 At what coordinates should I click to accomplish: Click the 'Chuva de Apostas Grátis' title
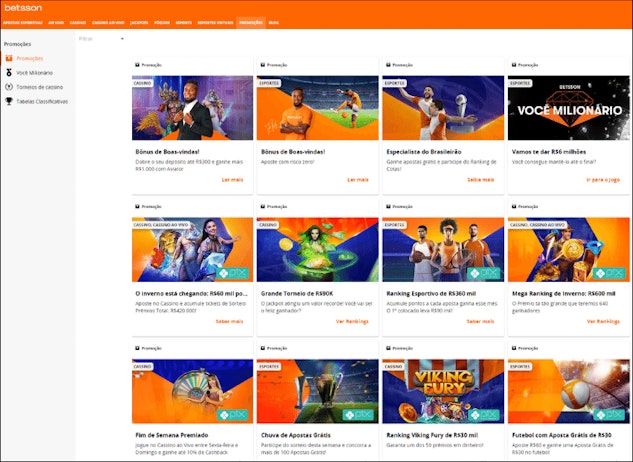coord(296,435)
